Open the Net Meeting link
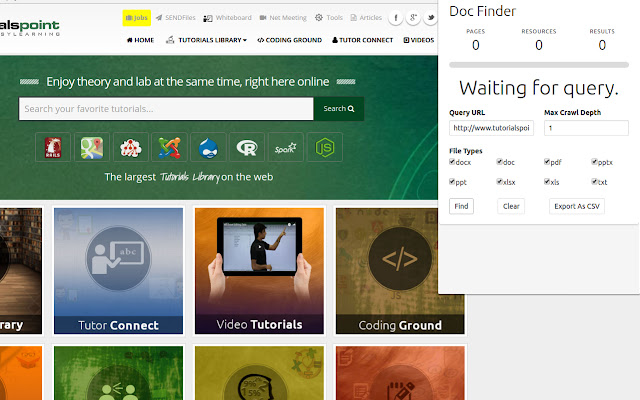This screenshot has width=640, height=400. coord(283,18)
